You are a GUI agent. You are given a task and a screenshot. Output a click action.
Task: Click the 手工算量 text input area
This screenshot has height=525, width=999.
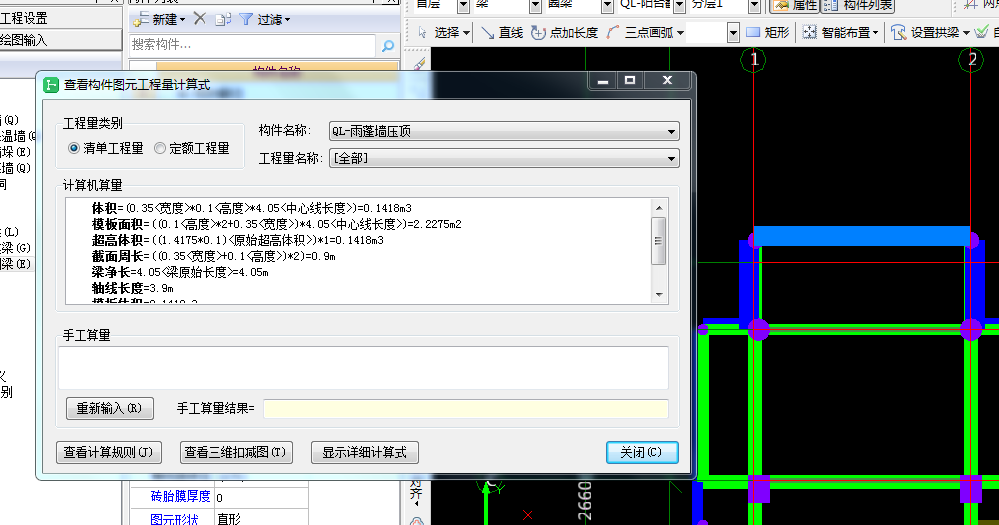pos(363,368)
